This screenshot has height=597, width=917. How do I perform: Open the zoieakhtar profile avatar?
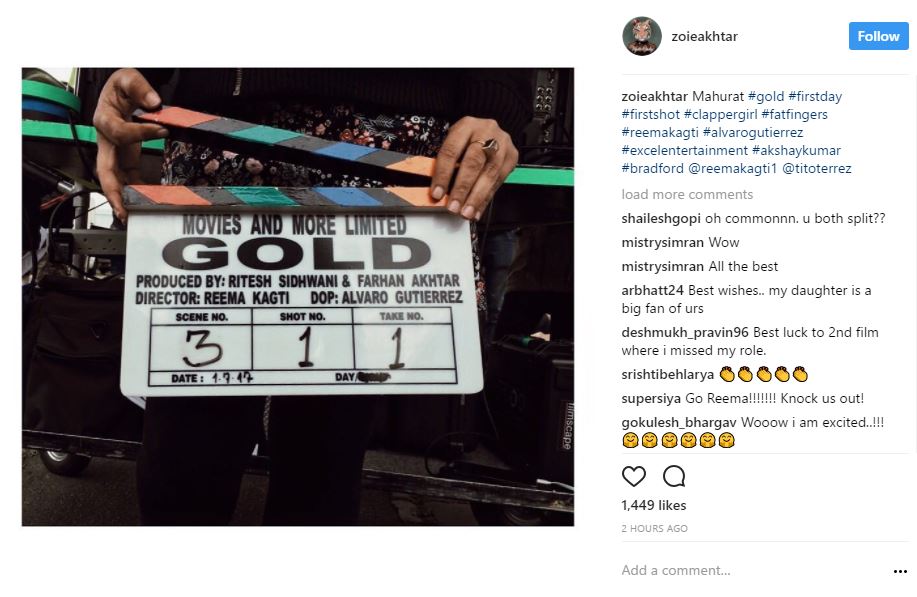pyautogui.click(x=642, y=36)
